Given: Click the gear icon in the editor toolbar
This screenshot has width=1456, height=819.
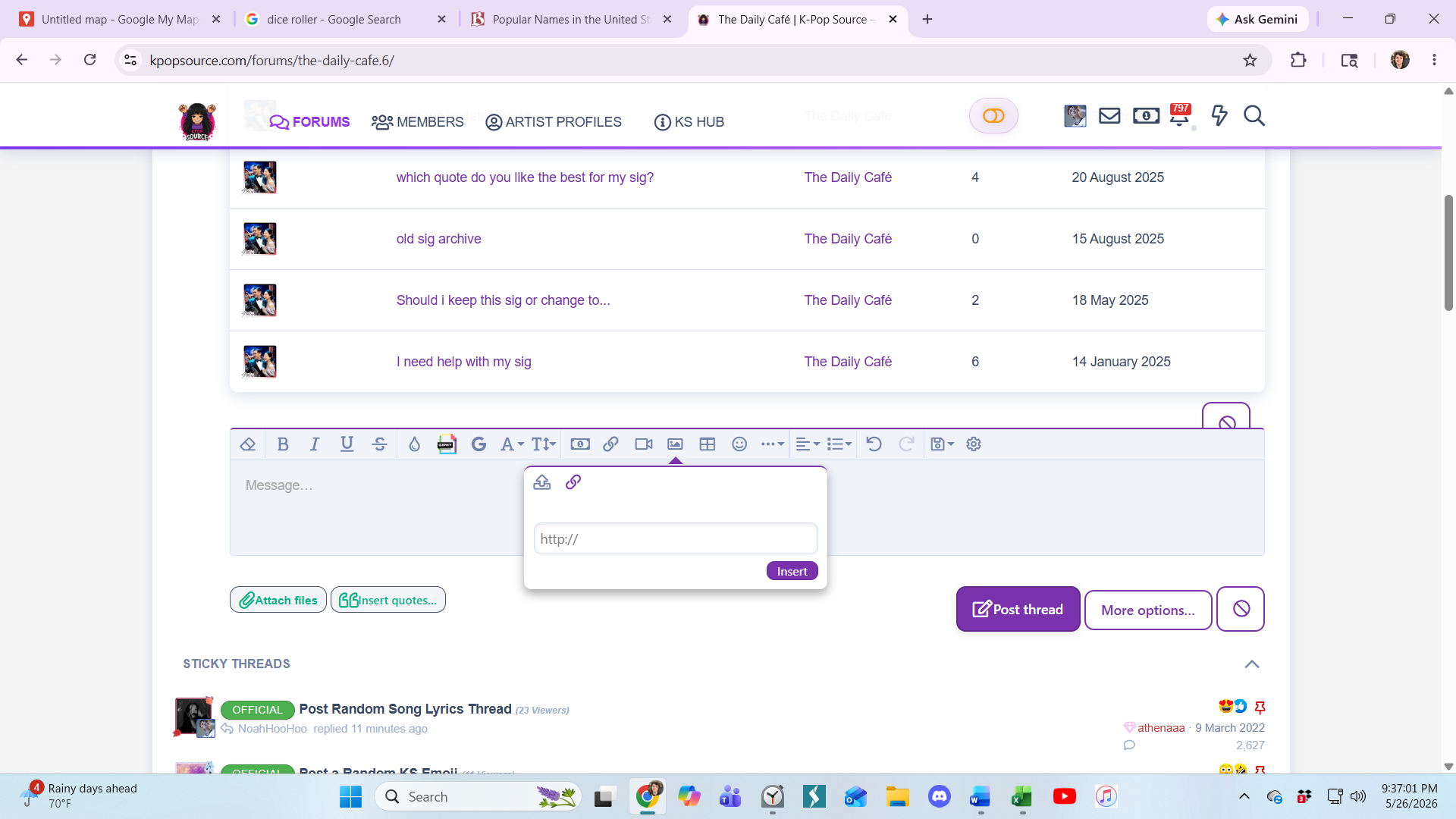Looking at the screenshot, I should (974, 444).
